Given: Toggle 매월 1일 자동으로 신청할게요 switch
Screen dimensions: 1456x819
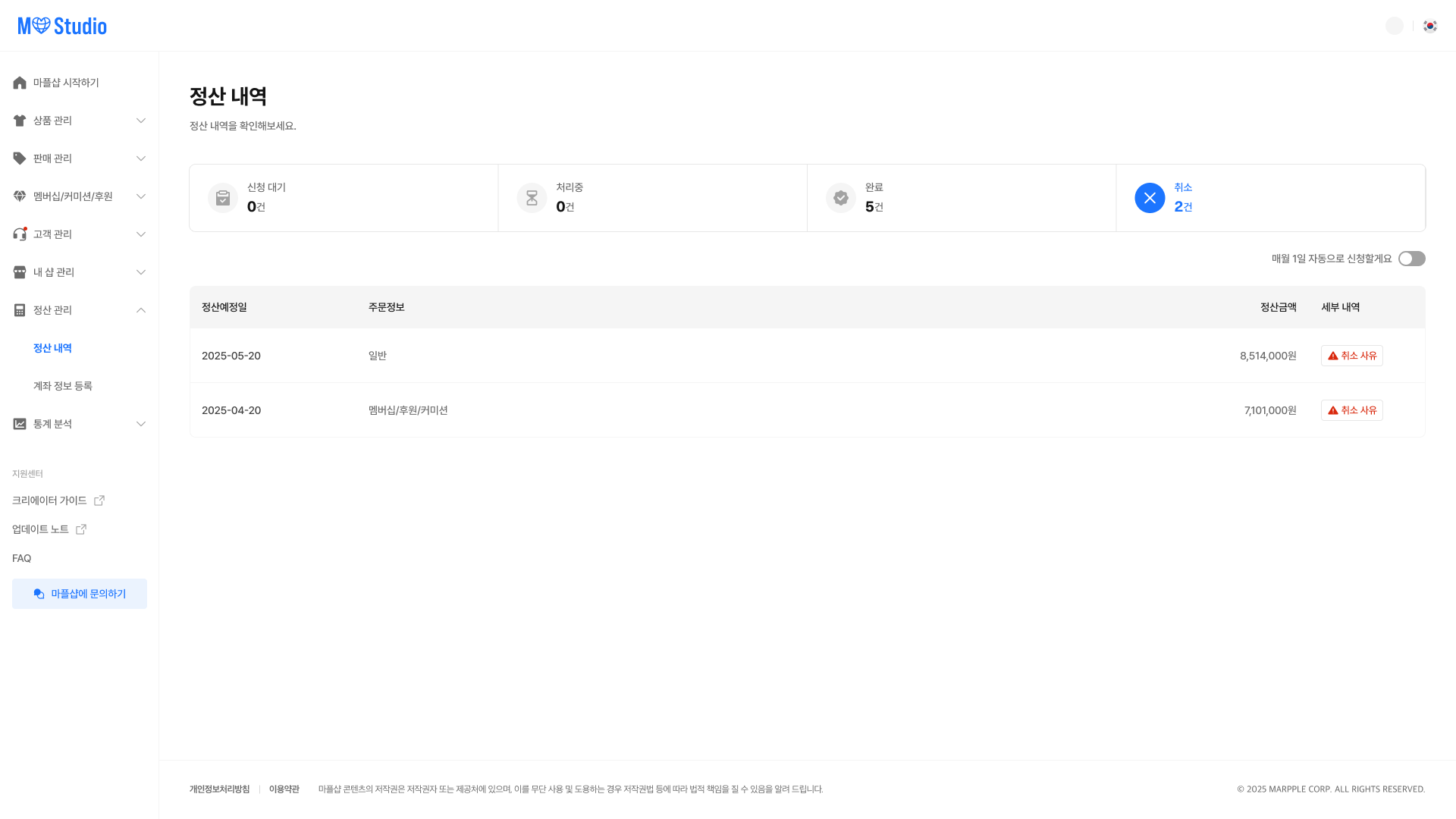Looking at the screenshot, I should point(1411,259).
